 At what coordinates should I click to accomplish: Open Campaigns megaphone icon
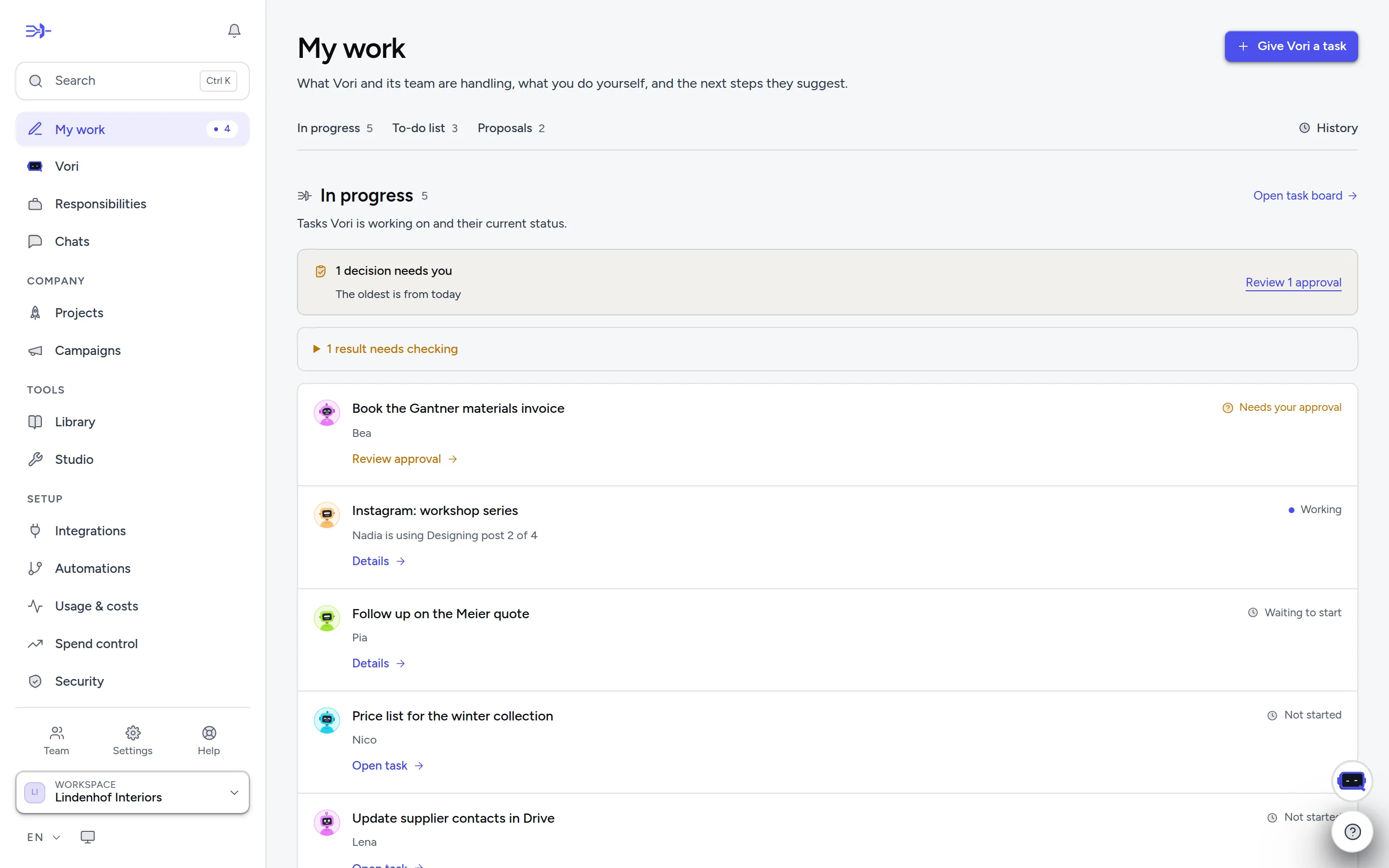tap(35, 350)
